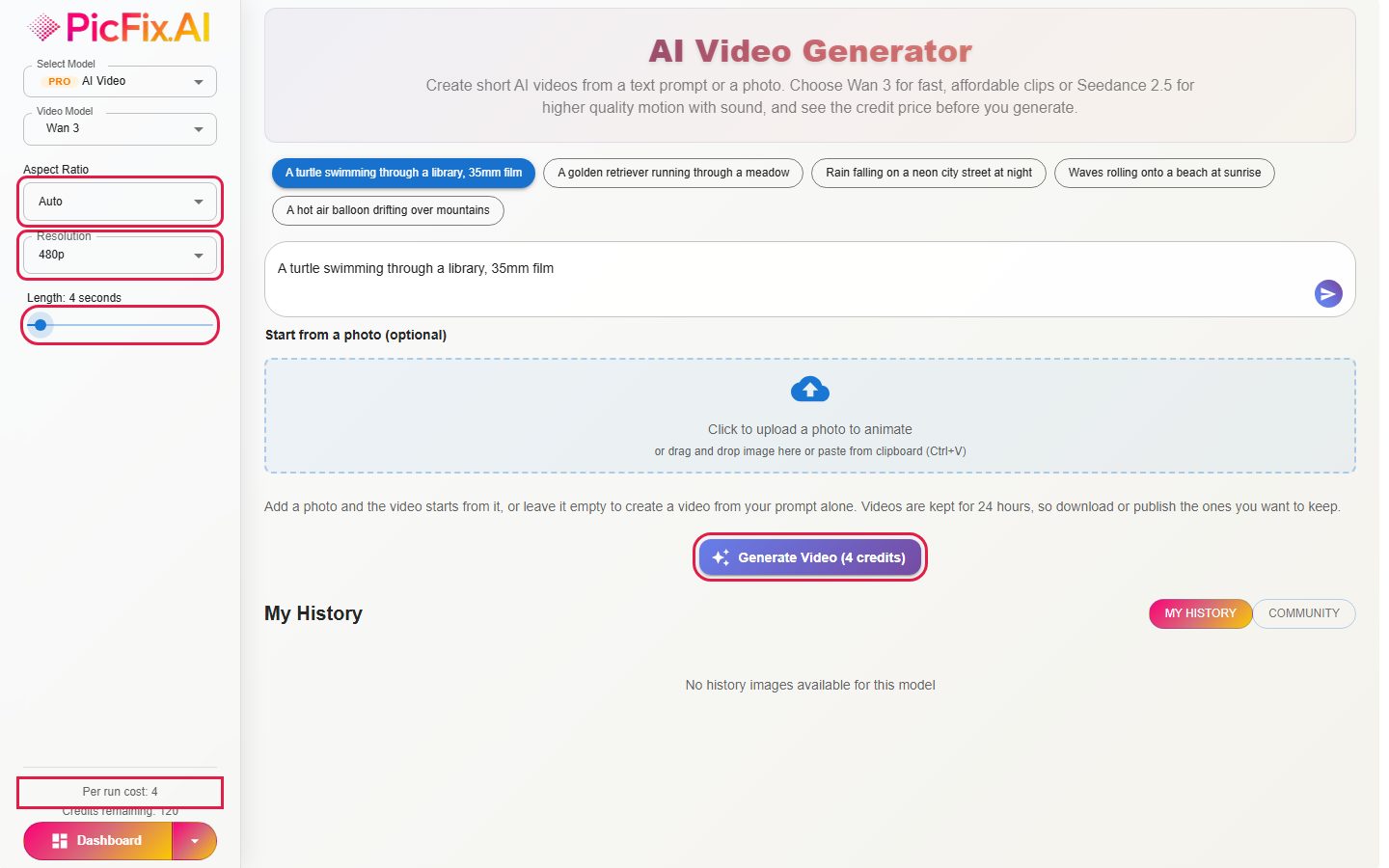1389x868 pixels.
Task: Open the Dashboard button
Action: [x=98, y=841]
